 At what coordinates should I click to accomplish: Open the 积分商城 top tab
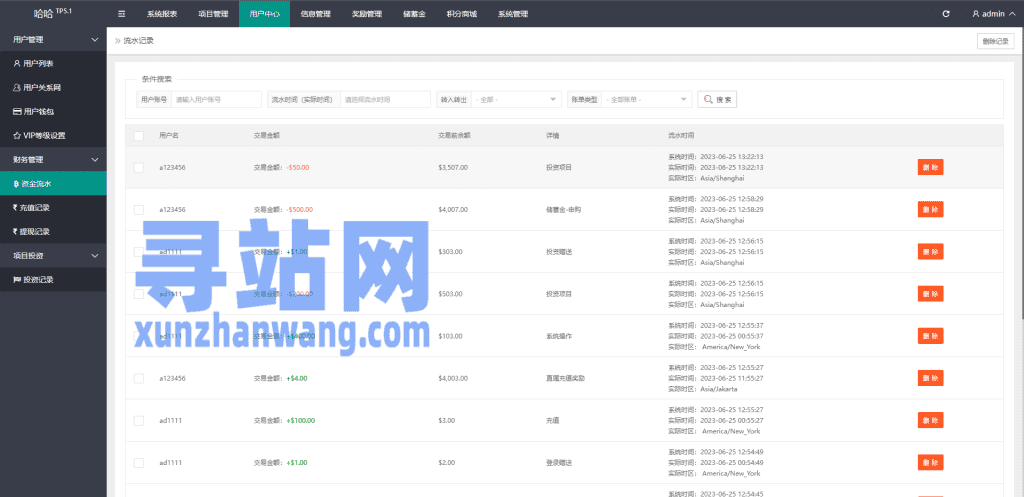click(x=462, y=14)
